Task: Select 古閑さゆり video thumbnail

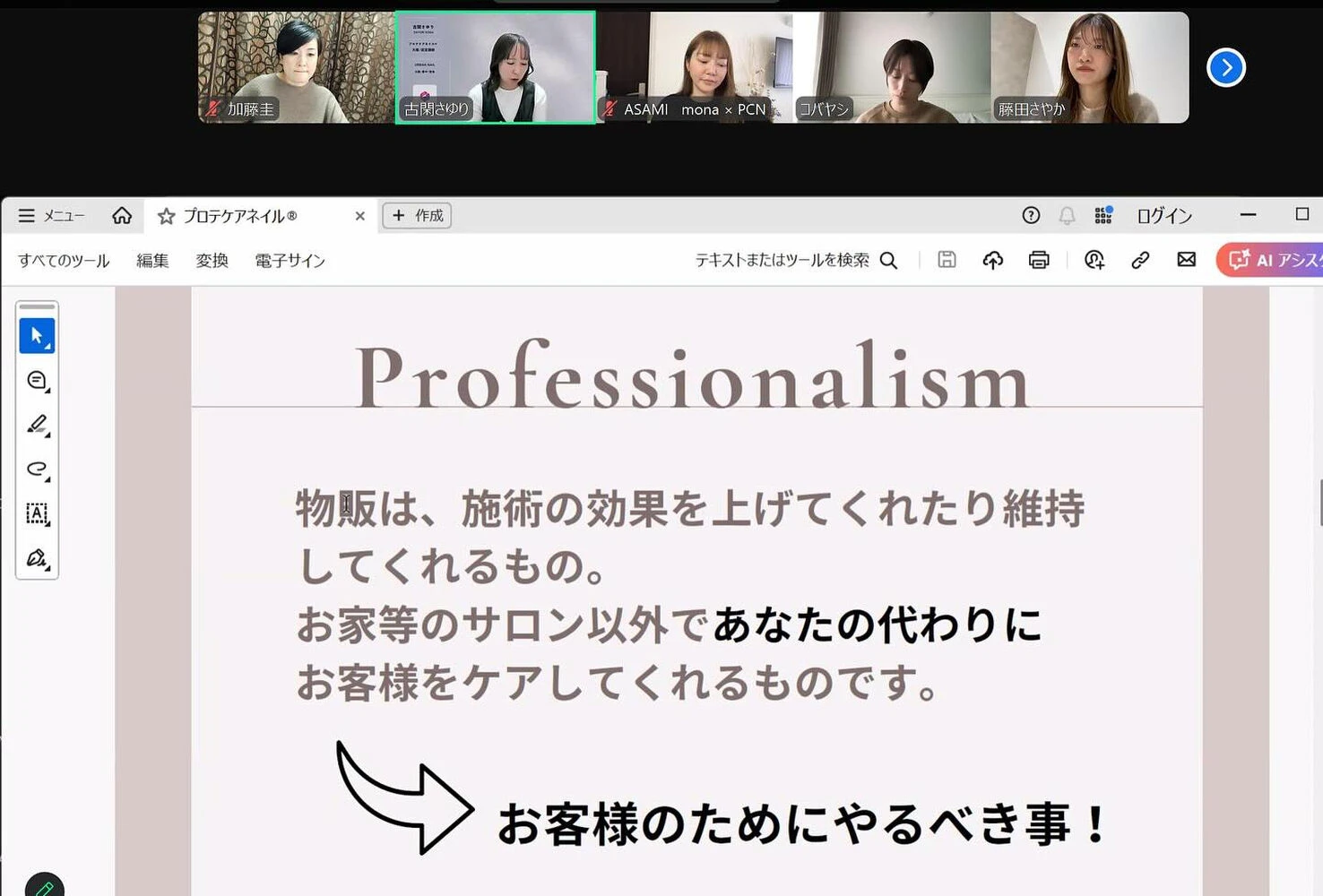Action: (496, 67)
